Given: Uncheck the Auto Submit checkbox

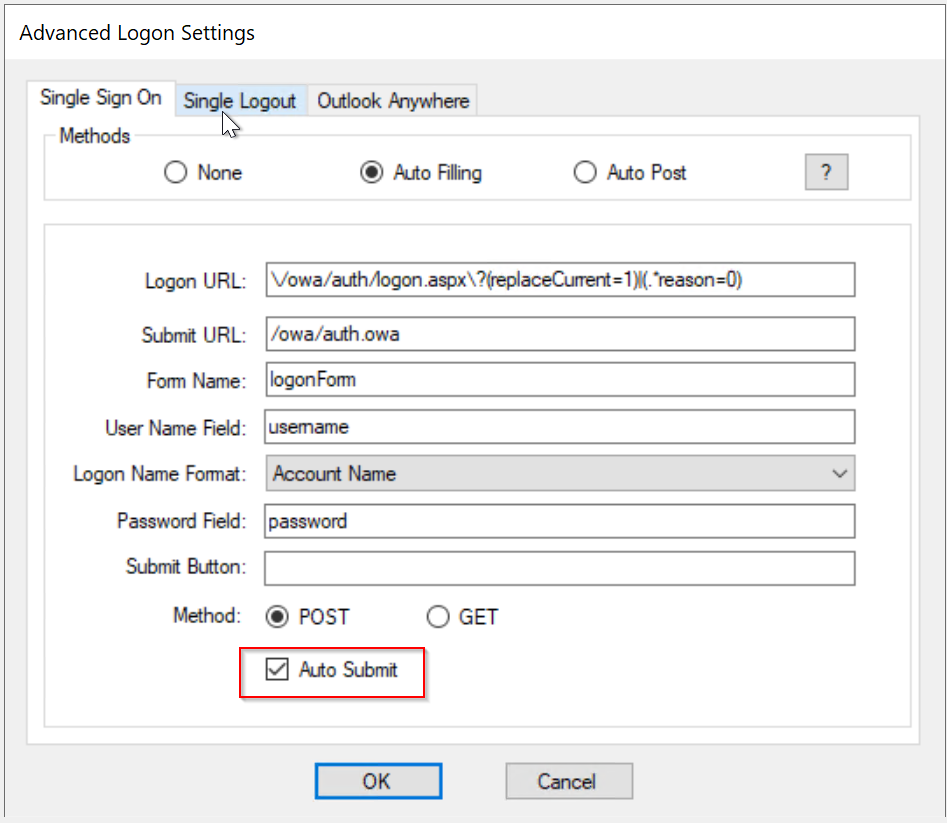Looking at the screenshot, I should pos(277,670).
